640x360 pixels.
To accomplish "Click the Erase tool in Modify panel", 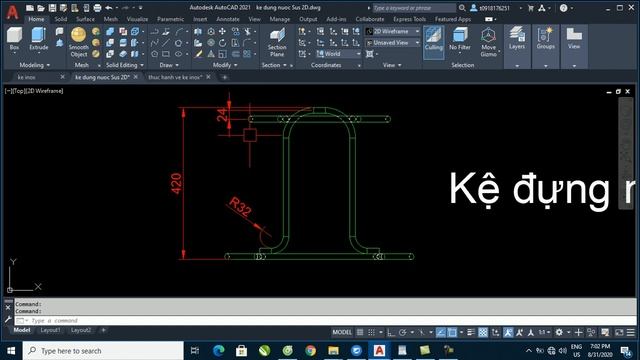I will [x=198, y=54].
